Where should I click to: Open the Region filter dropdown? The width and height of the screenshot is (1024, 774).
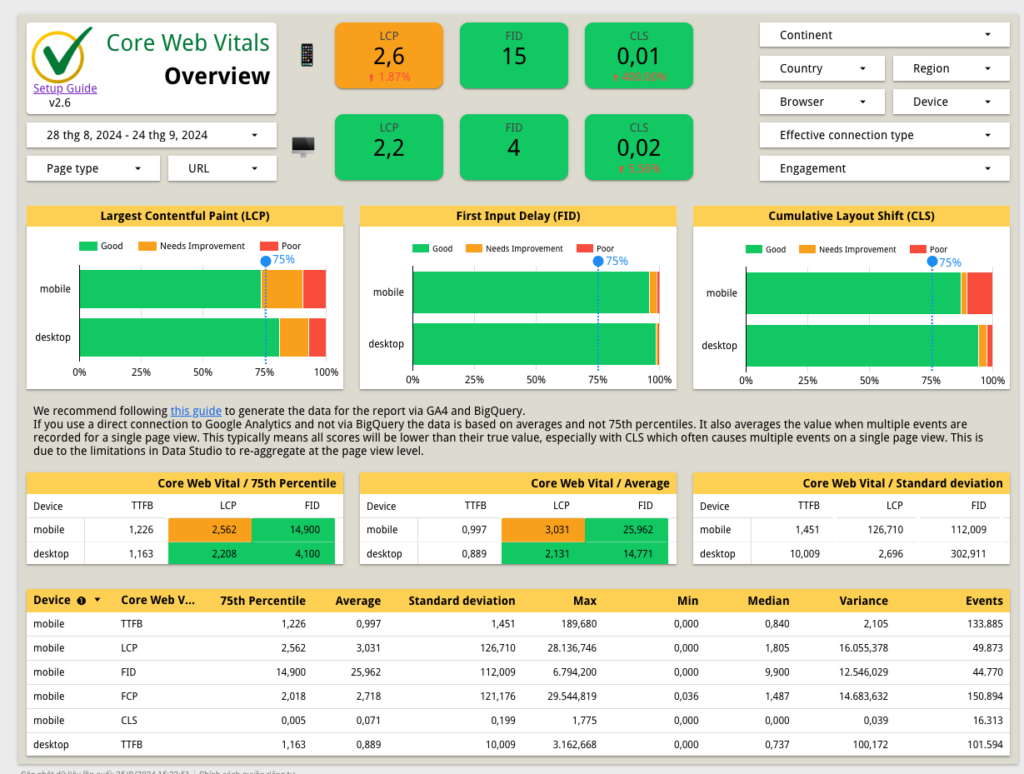(x=951, y=69)
